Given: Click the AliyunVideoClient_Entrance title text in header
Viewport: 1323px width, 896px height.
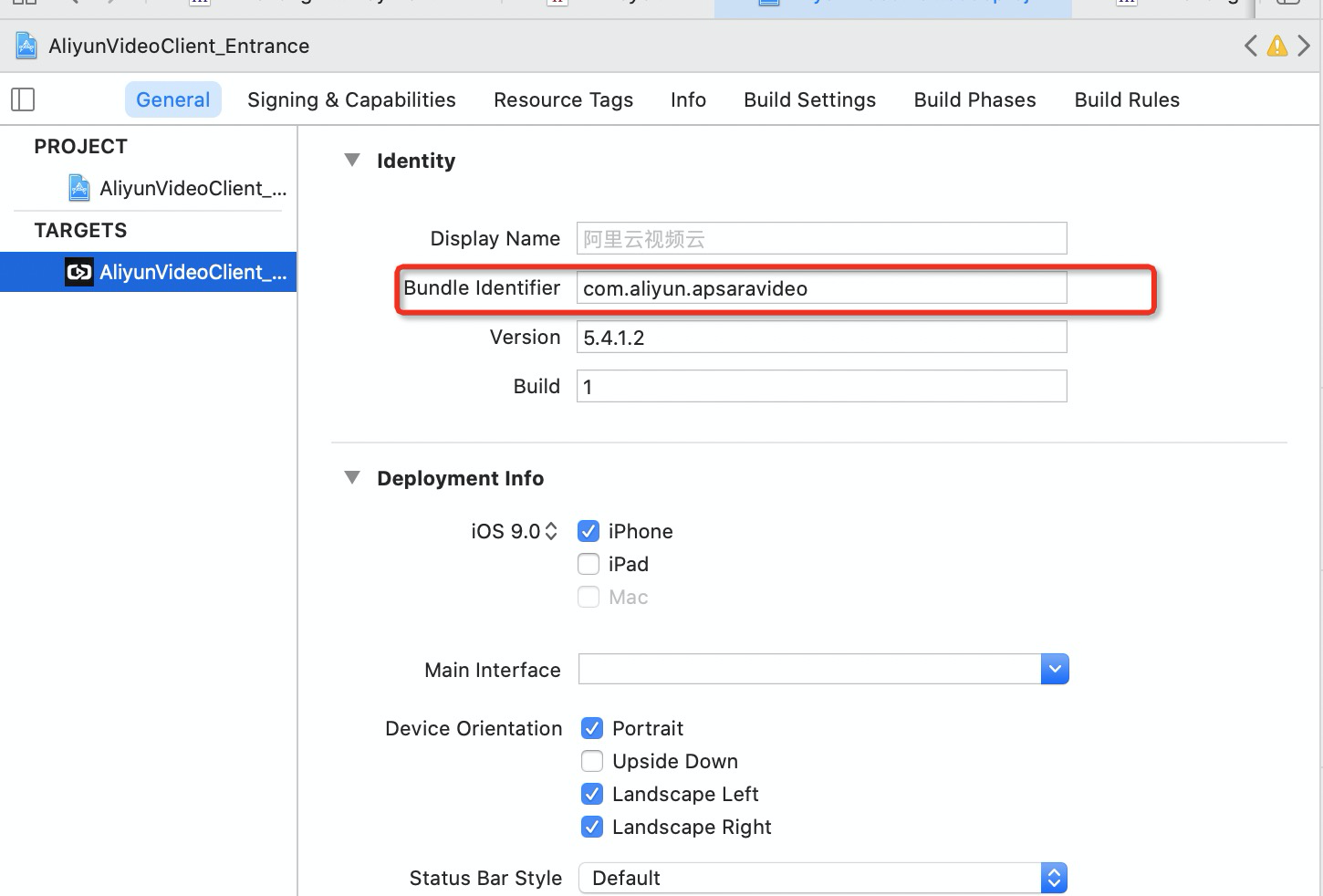Looking at the screenshot, I should tap(179, 46).
